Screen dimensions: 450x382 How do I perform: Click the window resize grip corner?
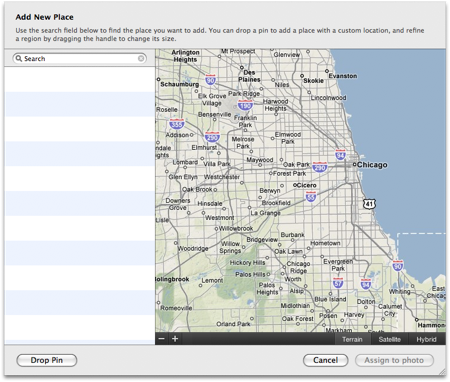pos(442,372)
